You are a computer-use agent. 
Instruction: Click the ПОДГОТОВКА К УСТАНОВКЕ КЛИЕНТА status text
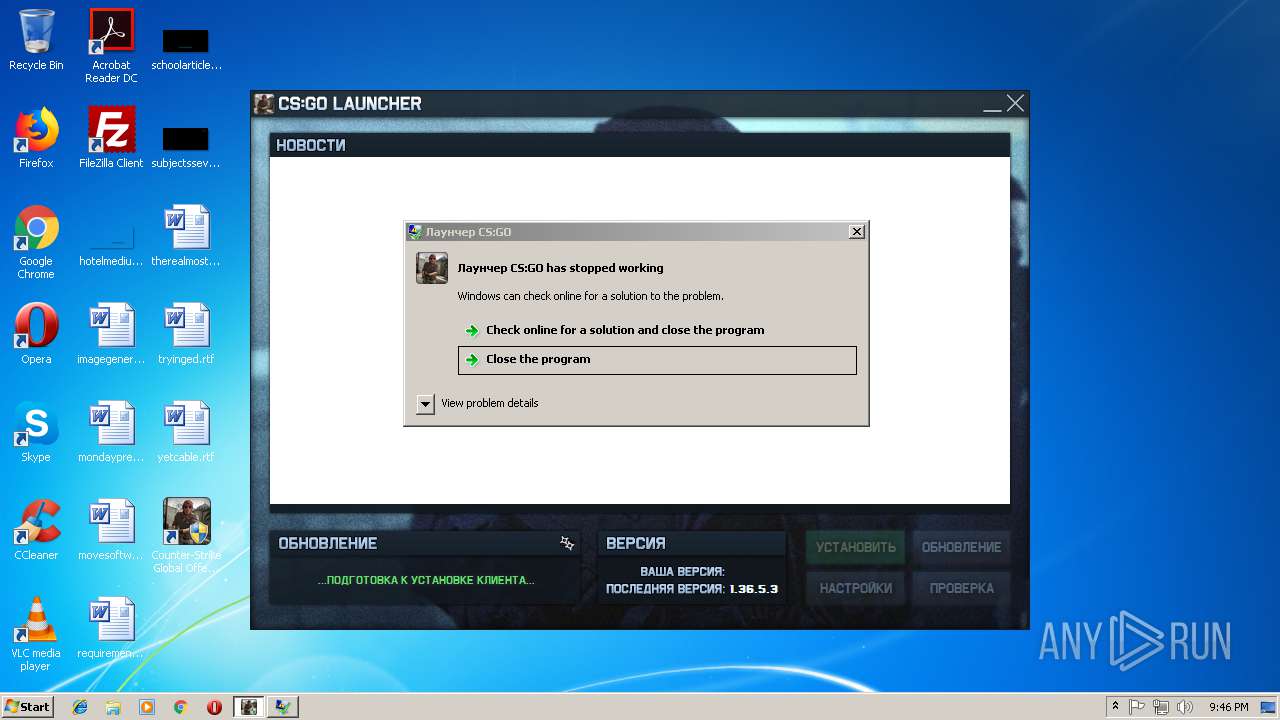pos(426,580)
